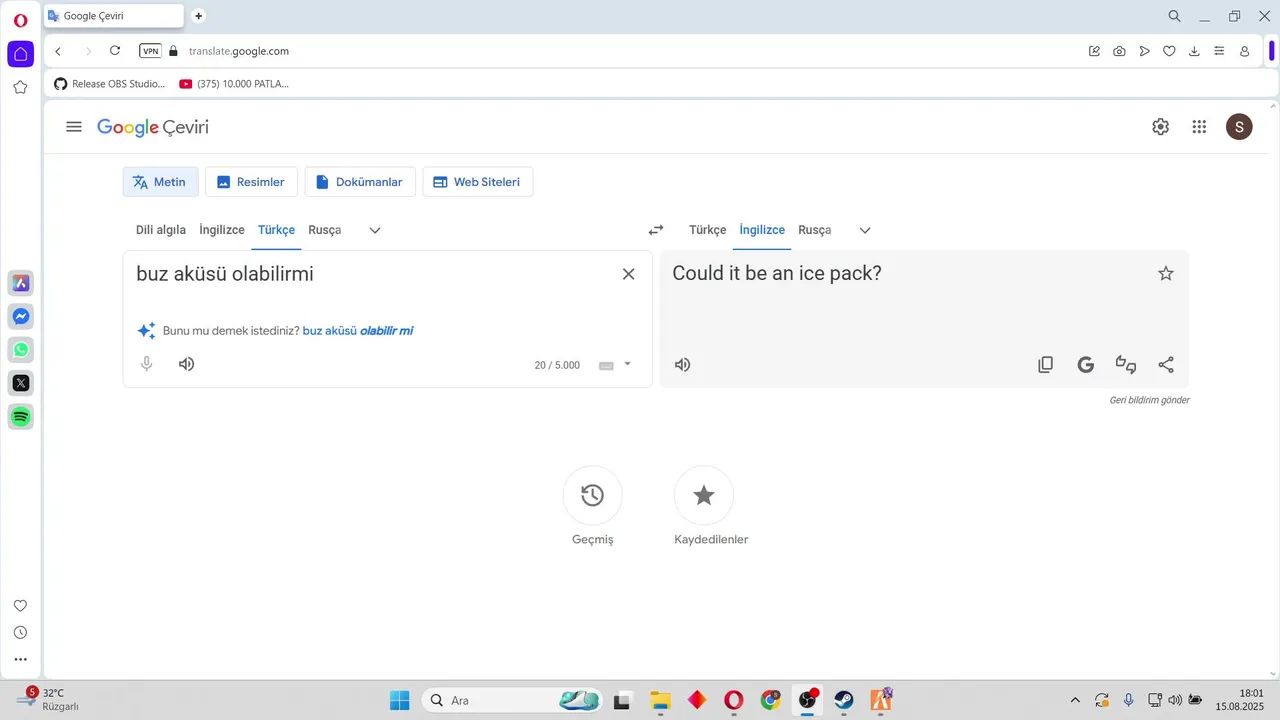
Task: Click the Google Çeviri logo
Action: click(153, 127)
